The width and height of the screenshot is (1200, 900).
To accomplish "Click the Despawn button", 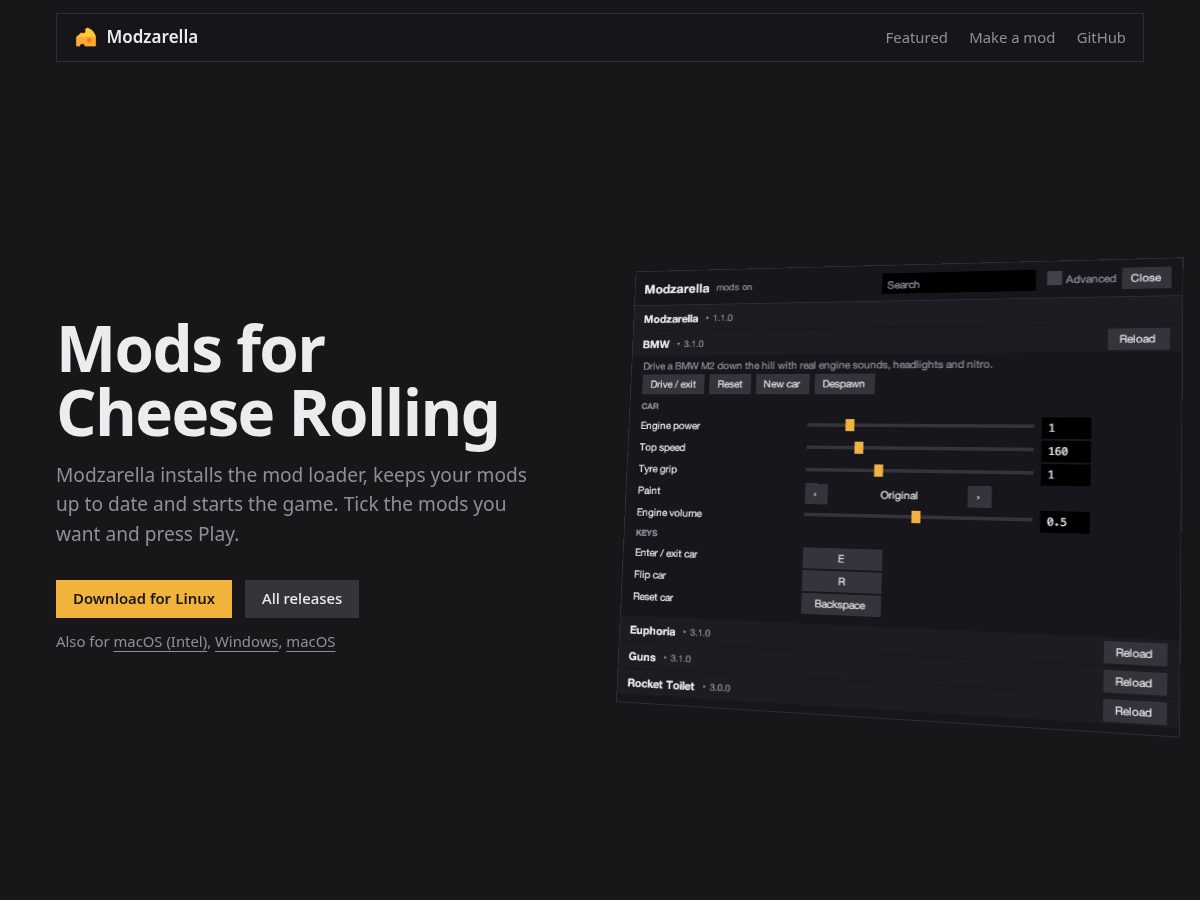I will click(x=844, y=384).
